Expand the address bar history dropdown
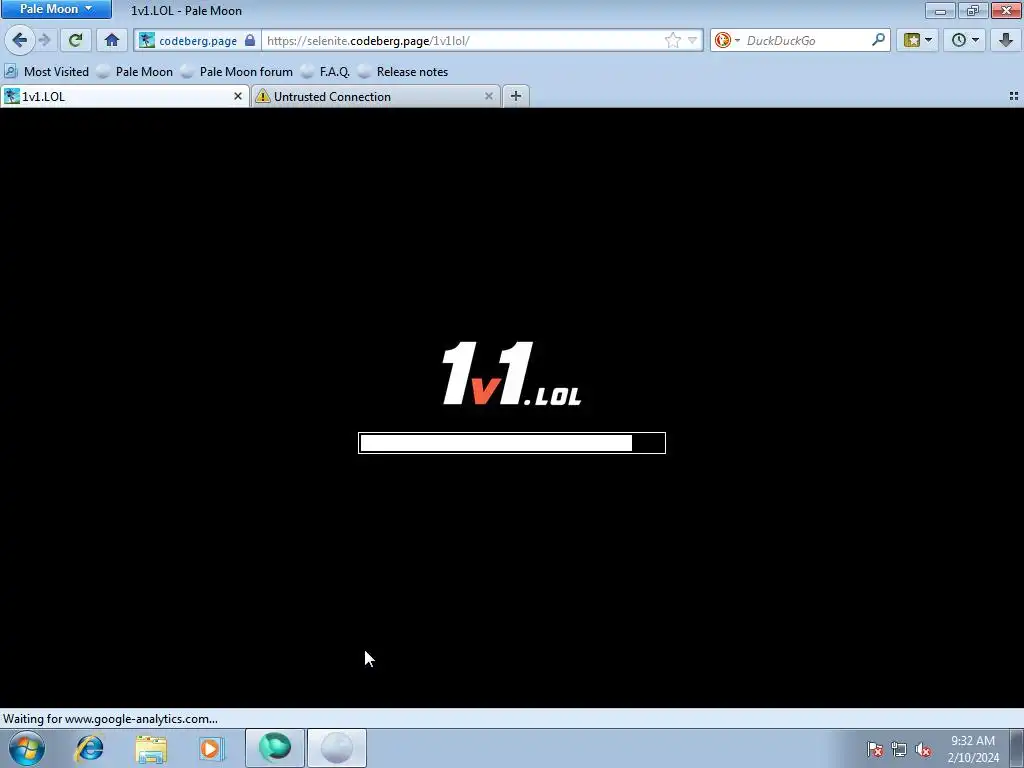Image resolution: width=1024 pixels, height=768 pixels. [692, 40]
